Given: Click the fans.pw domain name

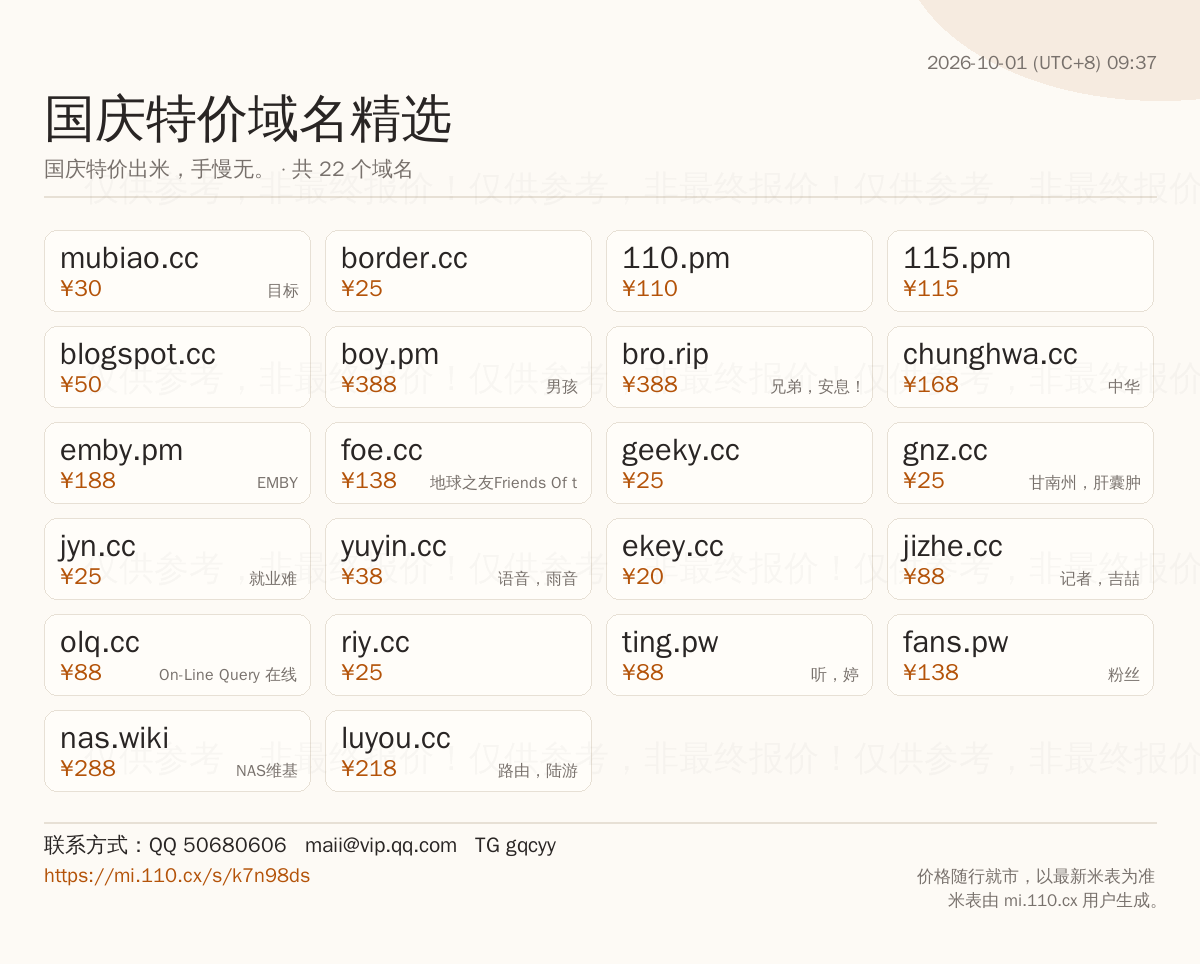Looking at the screenshot, I should (x=956, y=642).
